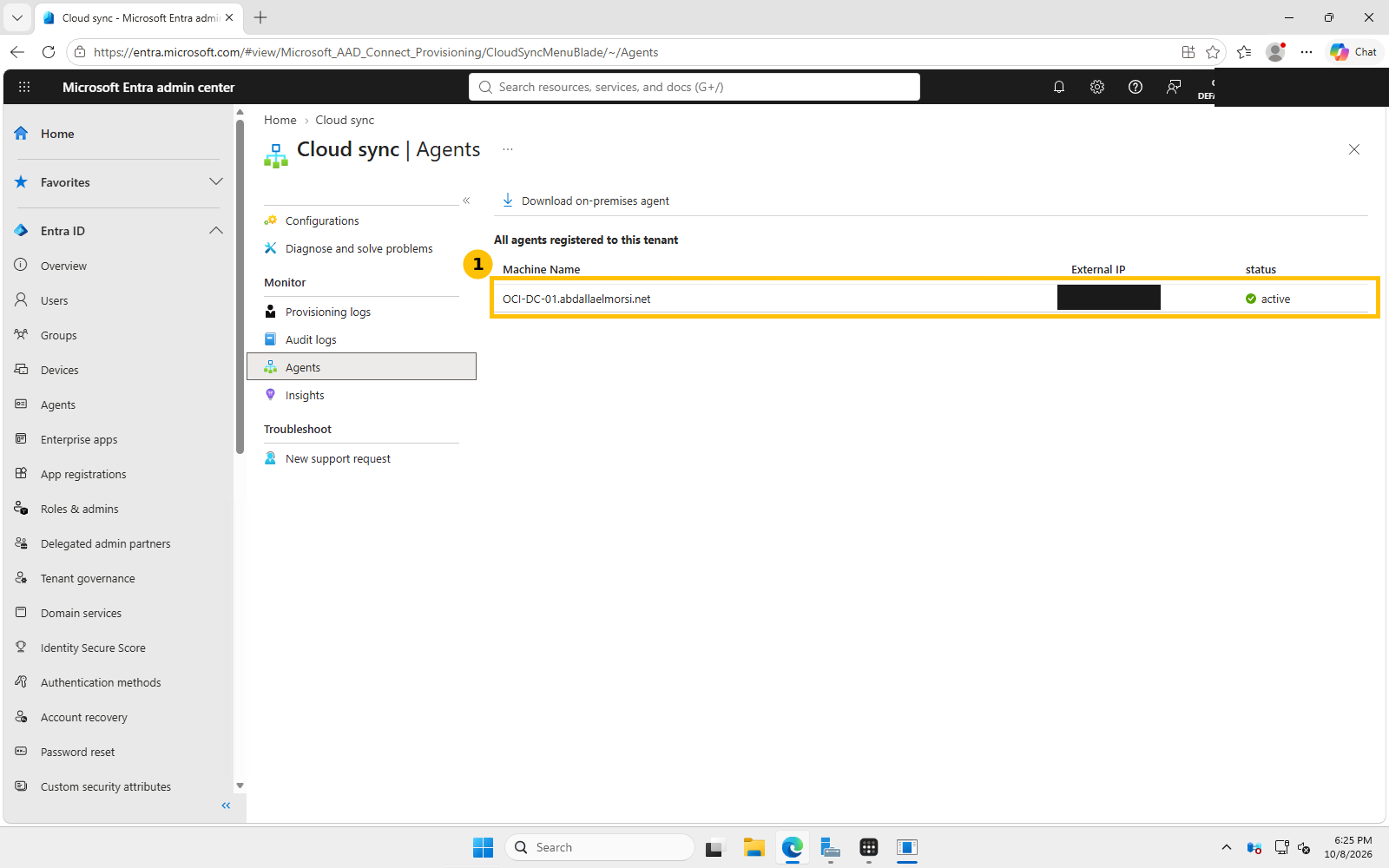Open the Windows Start menu
The width and height of the screenshot is (1389, 868).
(483, 847)
